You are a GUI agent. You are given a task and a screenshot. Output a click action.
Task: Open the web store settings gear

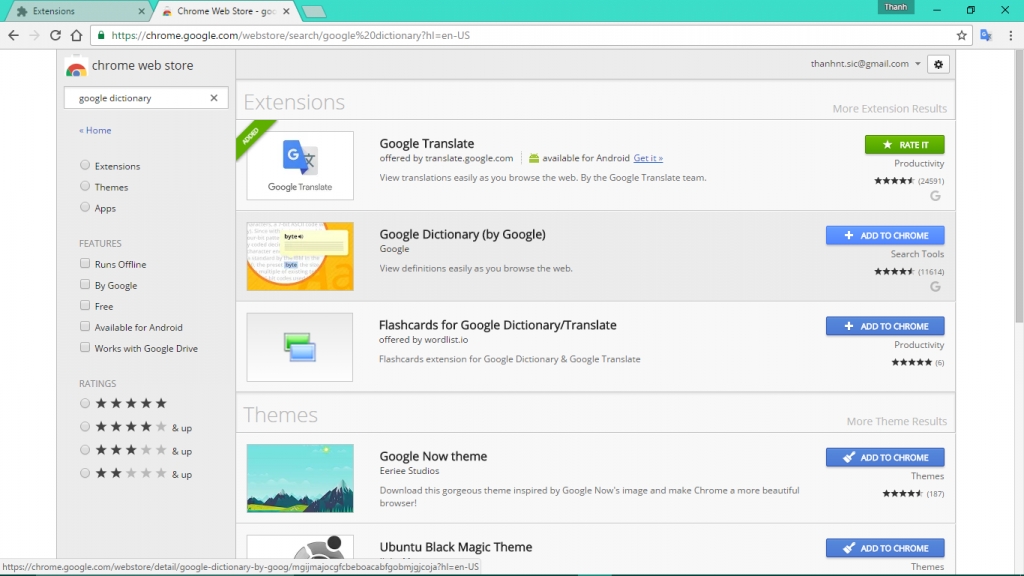tap(938, 64)
